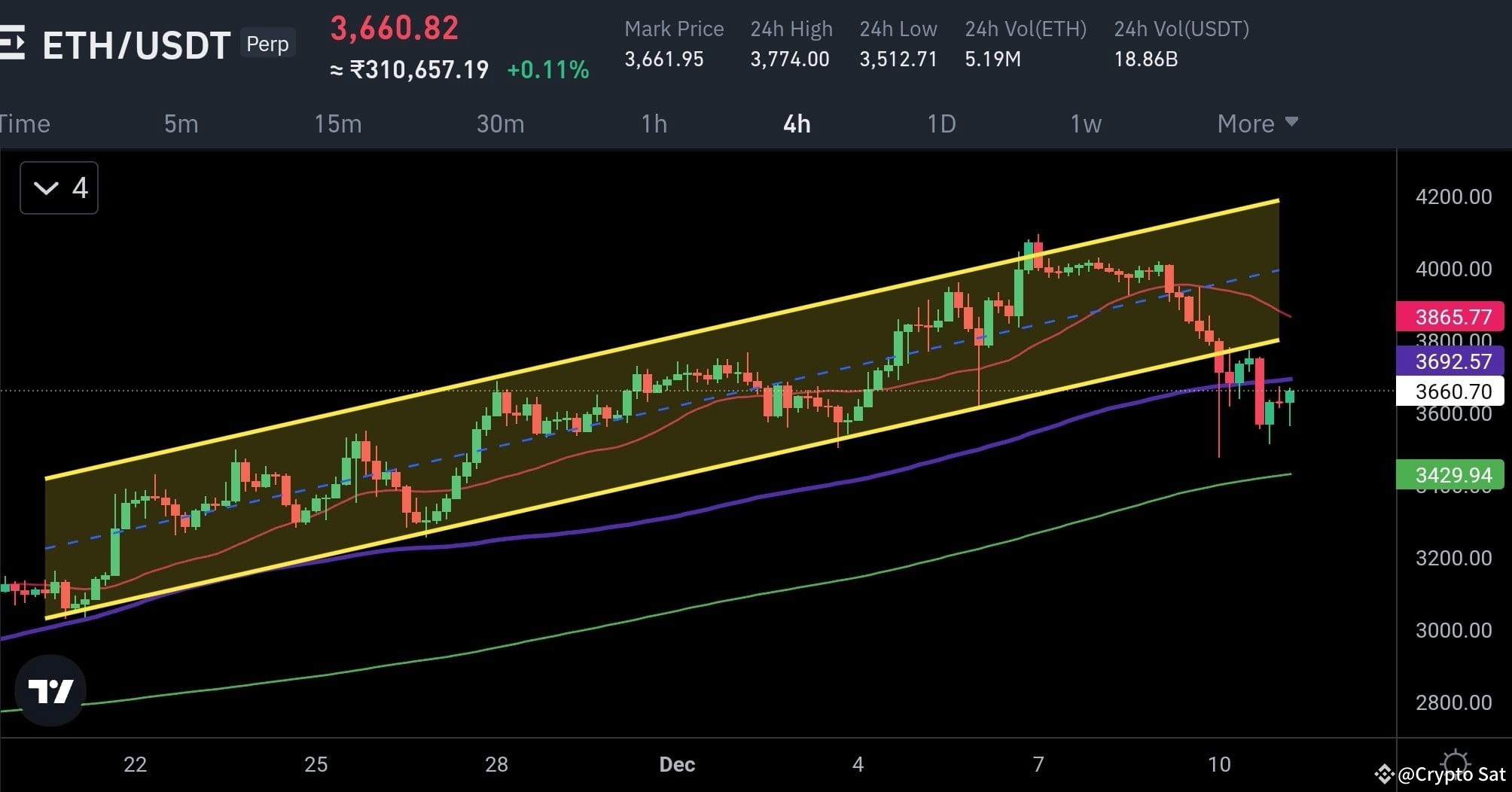The height and width of the screenshot is (792, 1512).
Task: Select the 30m timeframe
Action: pyautogui.click(x=500, y=123)
